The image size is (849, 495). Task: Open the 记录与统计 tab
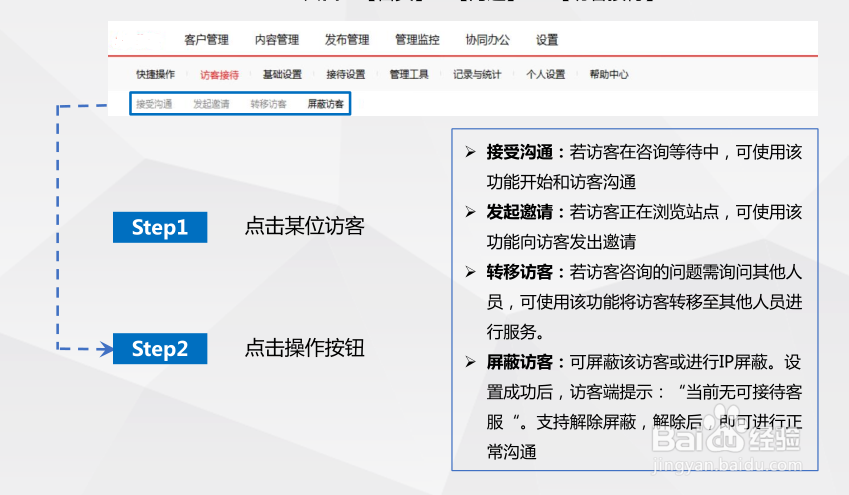tap(477, 74)
